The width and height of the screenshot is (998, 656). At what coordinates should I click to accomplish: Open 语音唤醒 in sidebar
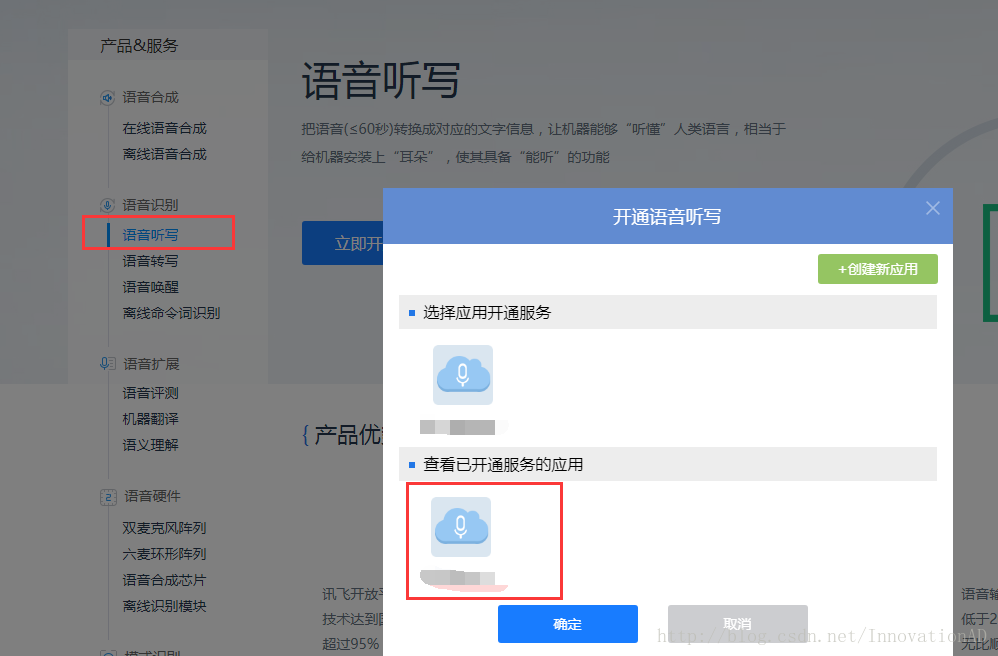(x=150, y=287)
